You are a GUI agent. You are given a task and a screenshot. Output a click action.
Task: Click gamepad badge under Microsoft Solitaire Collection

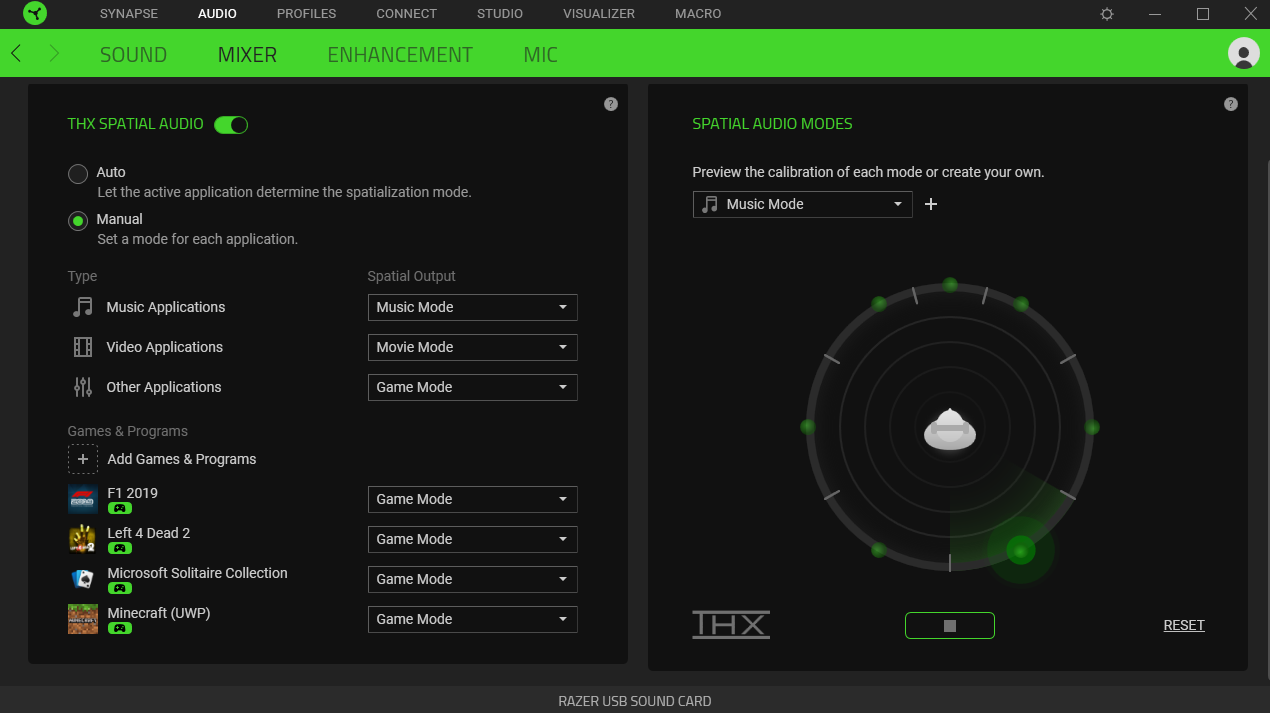[x=120, y=588]
